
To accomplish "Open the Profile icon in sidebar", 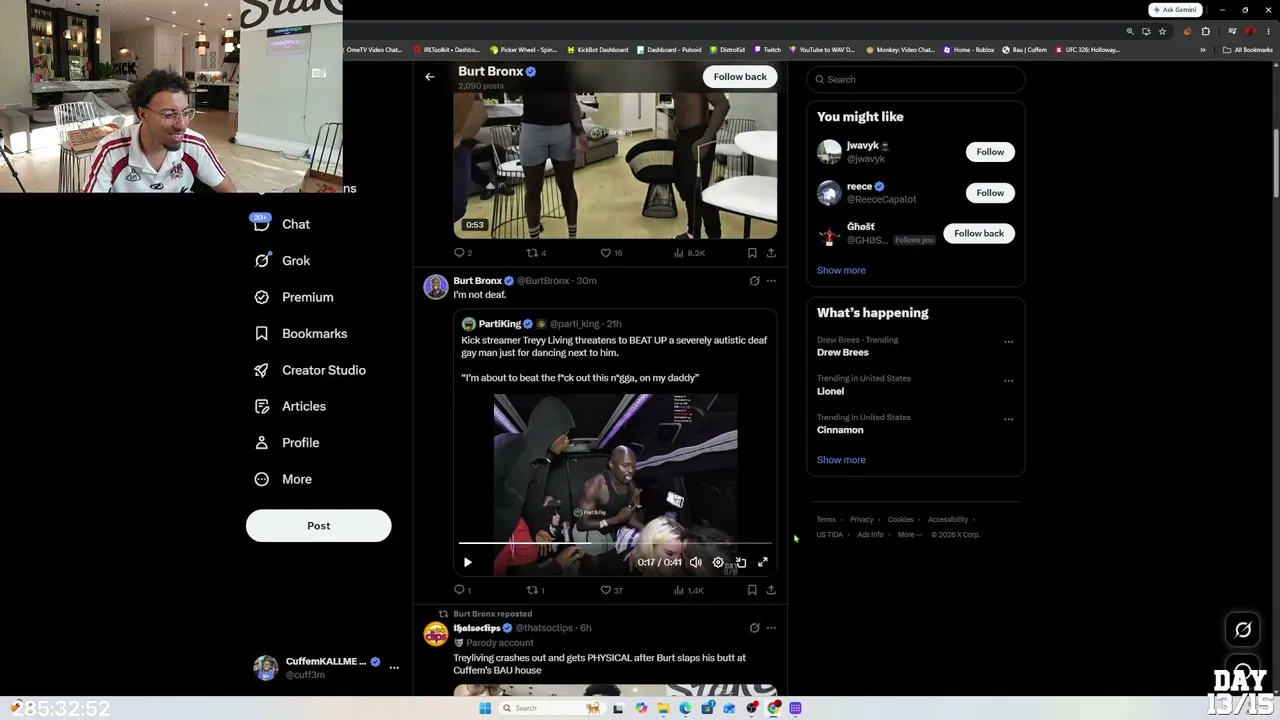I will tap(262, 443).
